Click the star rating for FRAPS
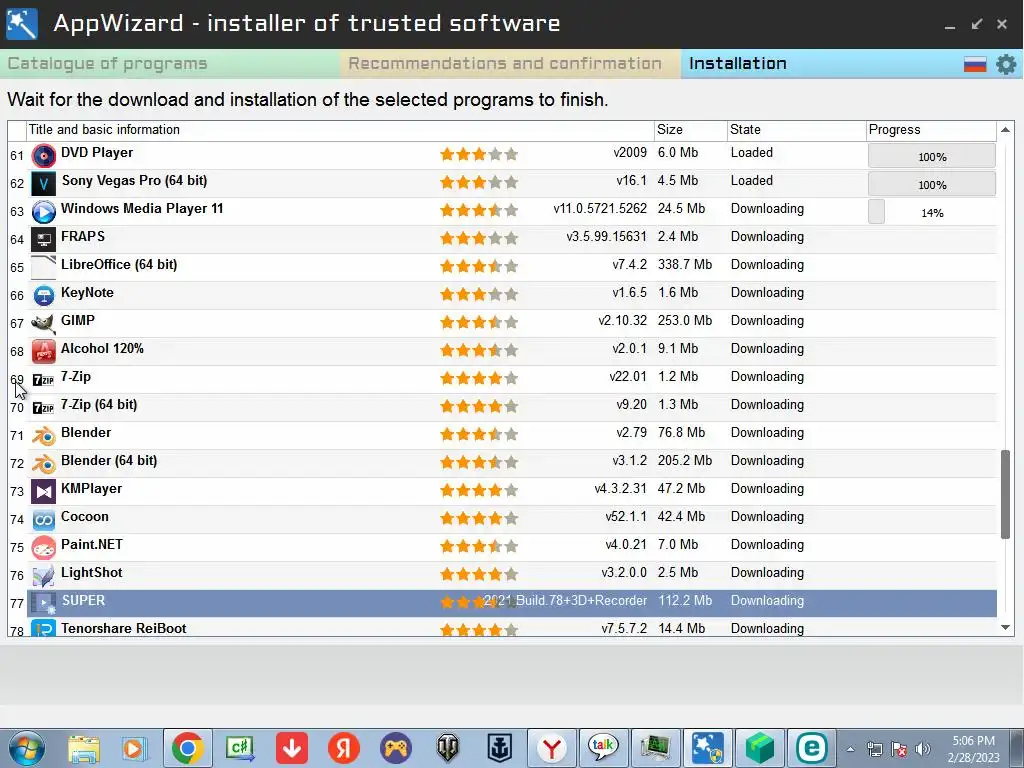Image resolution: width=1024 pixels, height=768 pixels. (x=479, y=238)
